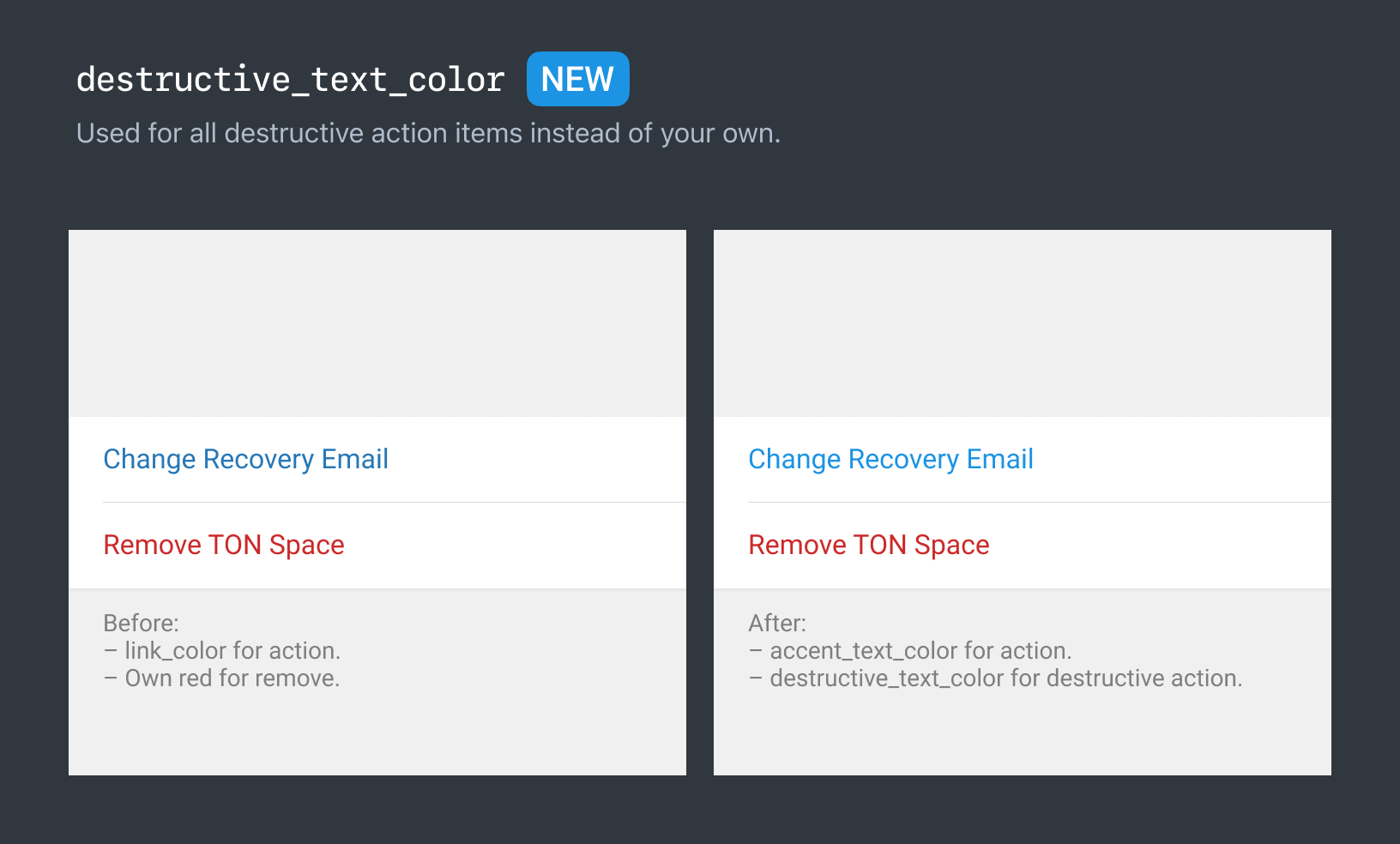1400x844 pixels.
Task: Click the destructive_text_color for destructive action bullet
Action: 995,678
